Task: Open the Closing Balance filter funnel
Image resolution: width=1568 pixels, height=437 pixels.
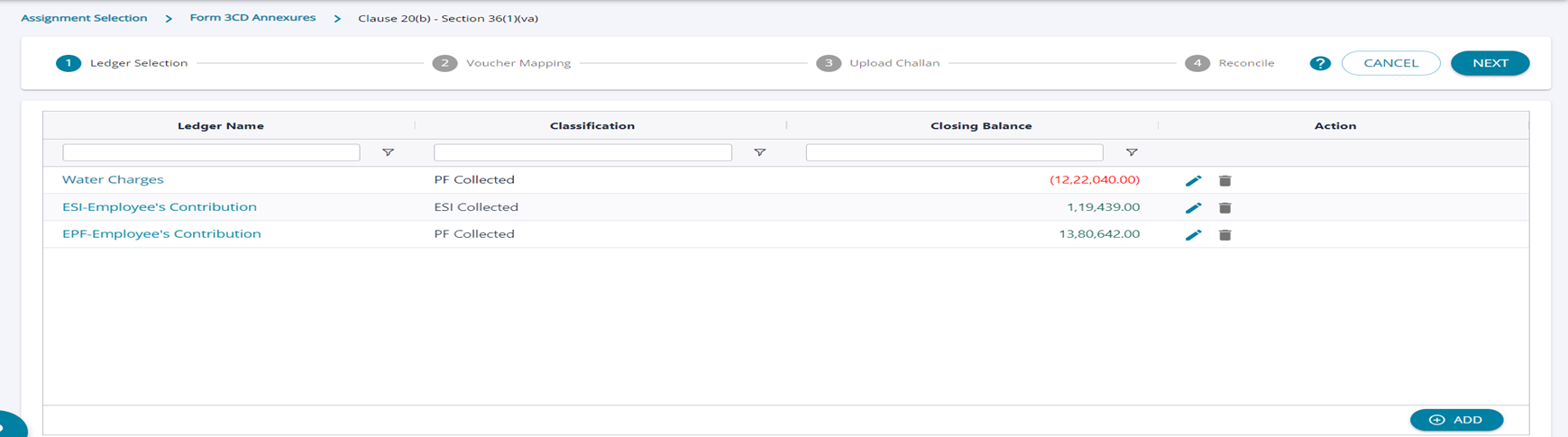Action: [x=1131, y=153]
